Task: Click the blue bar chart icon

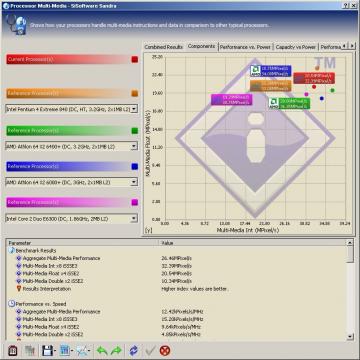Action: (x=65, y=350)
